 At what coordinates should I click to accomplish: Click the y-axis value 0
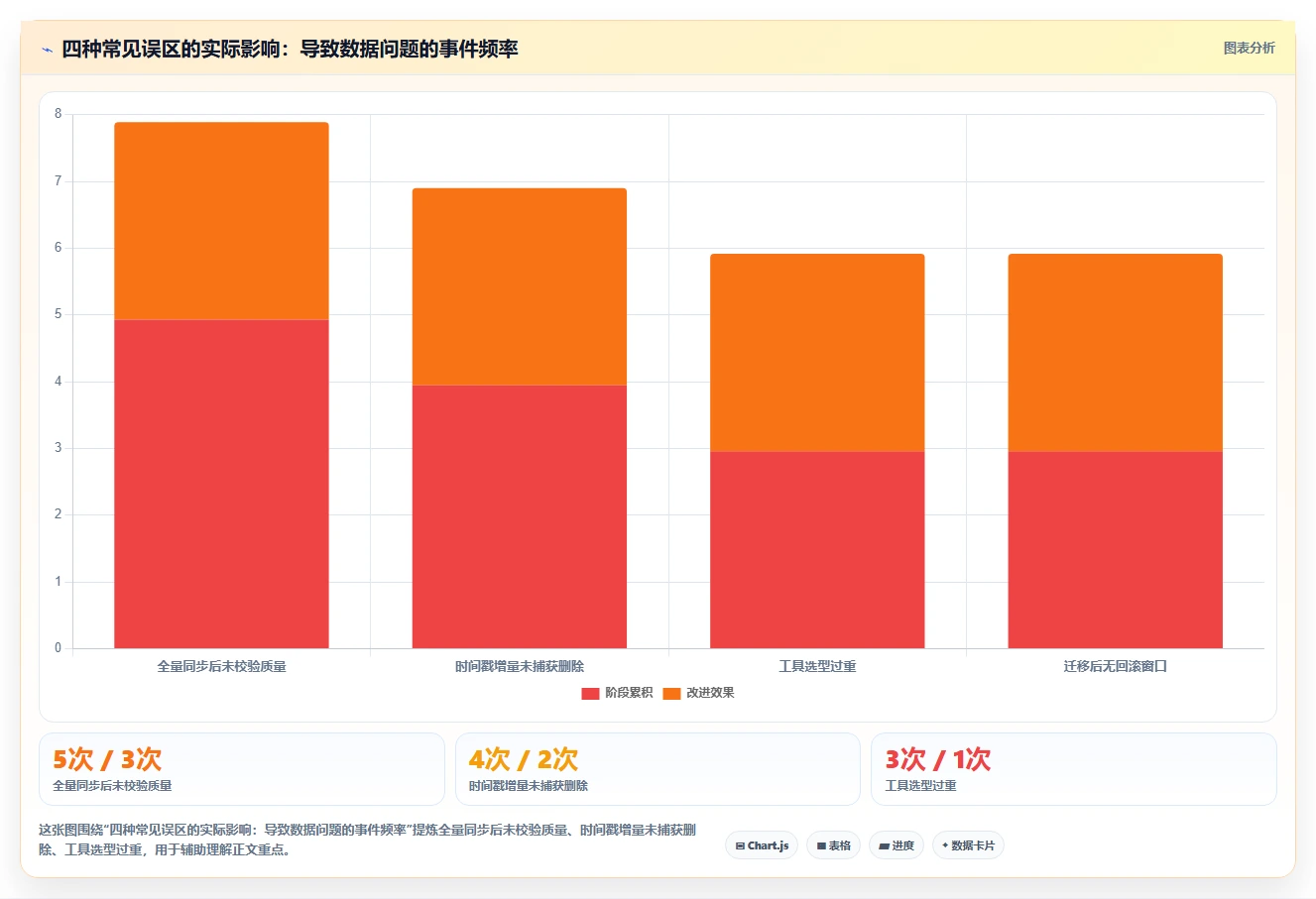pyautogui.click(x=58, y=648)
